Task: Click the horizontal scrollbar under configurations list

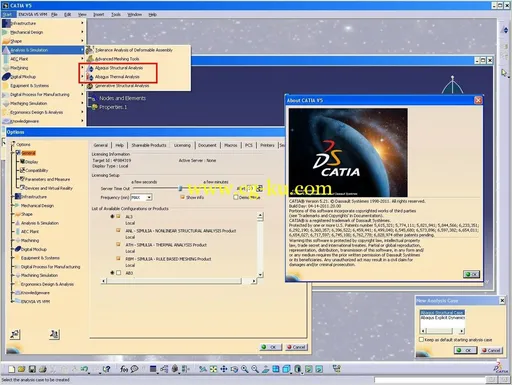Action: [180, 281]
